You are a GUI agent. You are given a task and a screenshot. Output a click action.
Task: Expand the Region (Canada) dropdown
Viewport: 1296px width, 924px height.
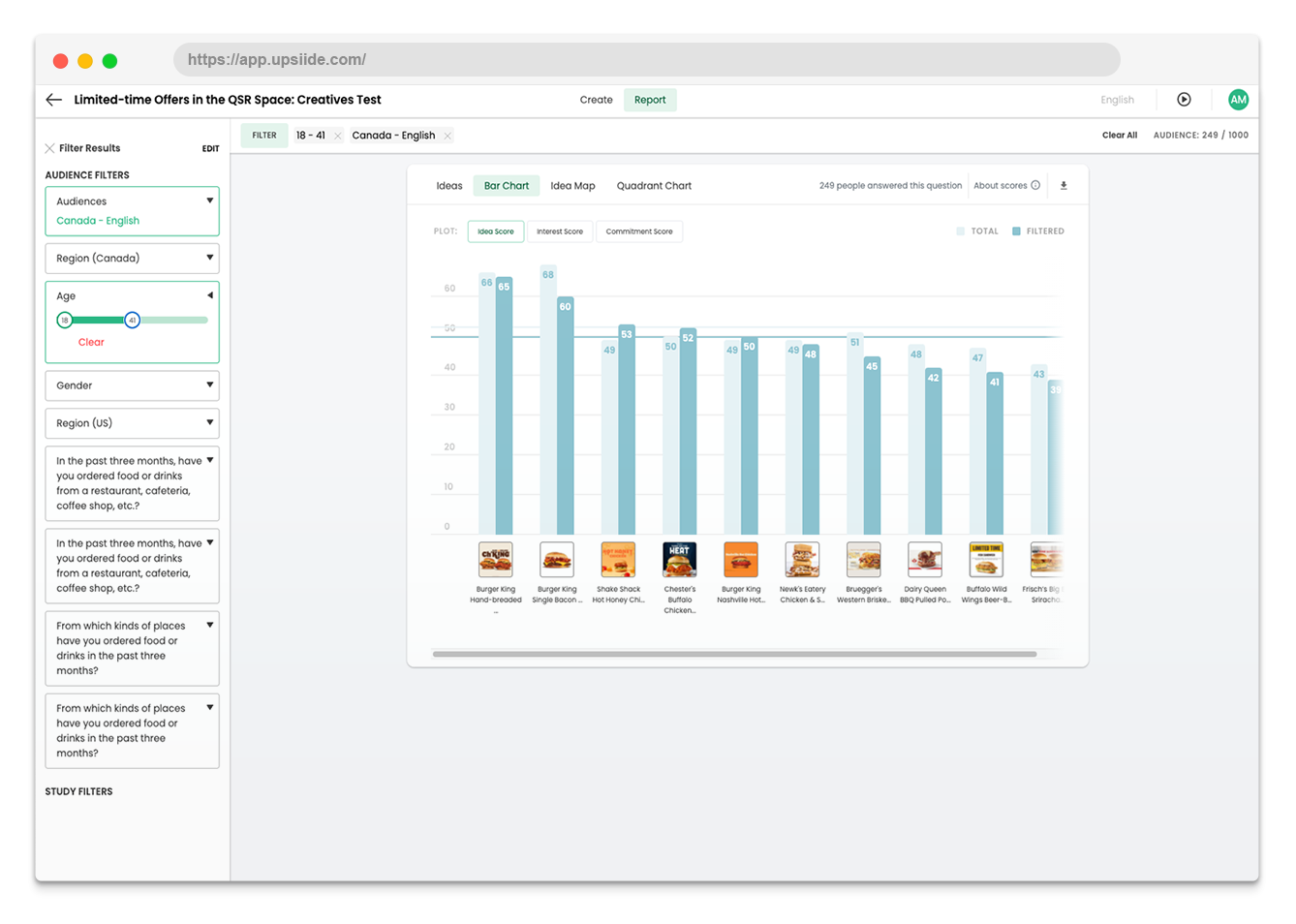pos(209,258)
